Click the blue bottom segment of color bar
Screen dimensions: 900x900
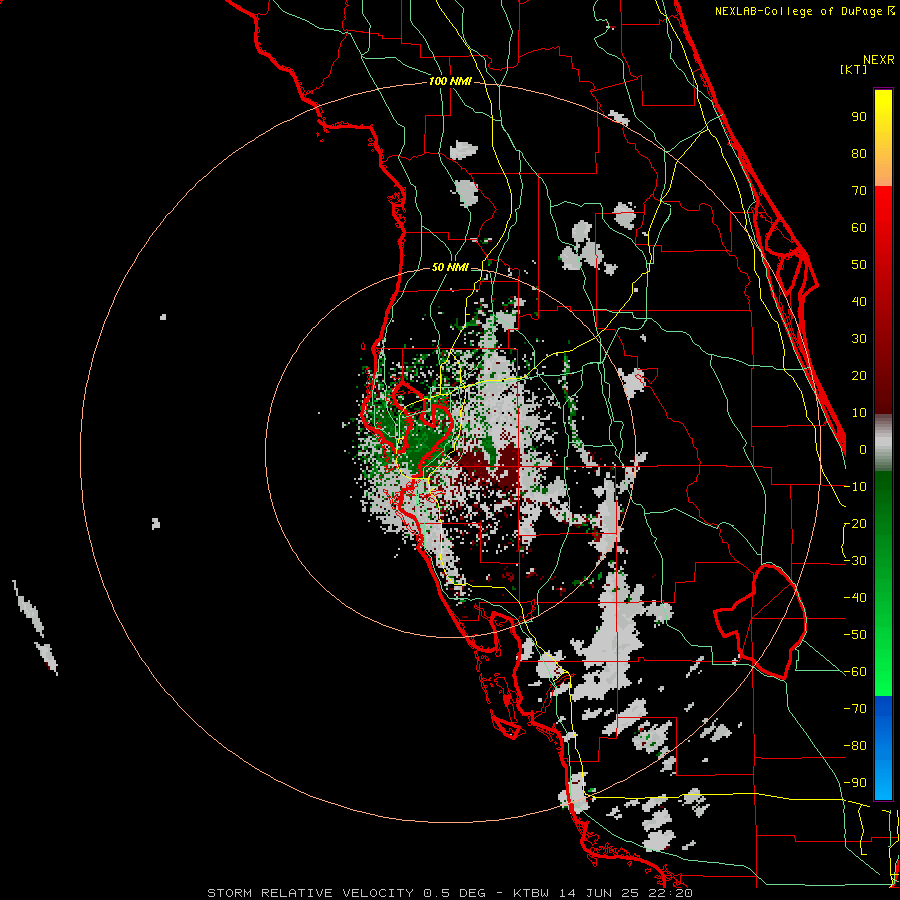(883, 748)
